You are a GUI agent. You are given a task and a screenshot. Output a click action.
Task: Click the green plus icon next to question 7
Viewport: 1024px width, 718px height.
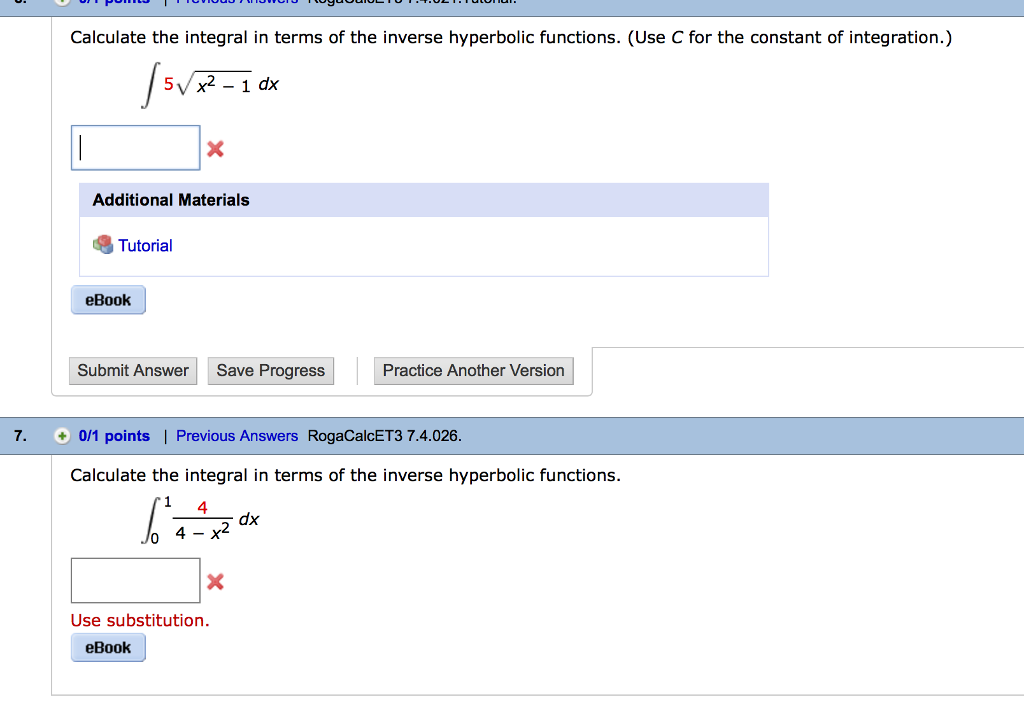pyautogui.click(x=62, y=436)
